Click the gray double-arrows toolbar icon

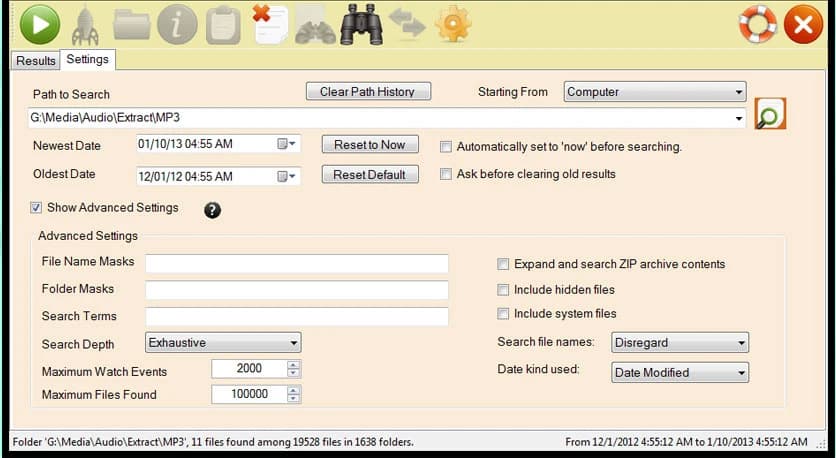407,23
